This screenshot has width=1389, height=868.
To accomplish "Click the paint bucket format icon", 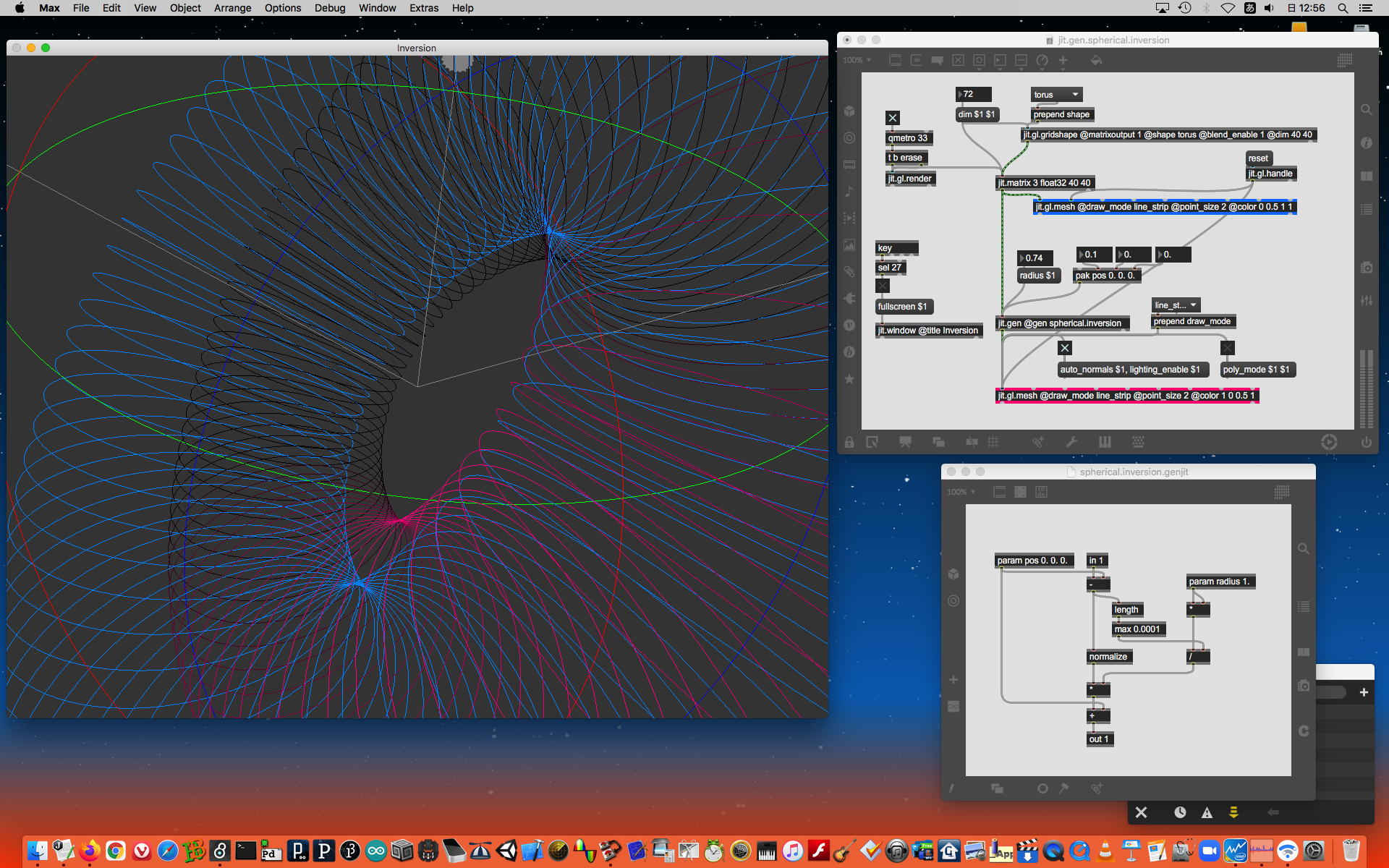I will pos(1096,61).
